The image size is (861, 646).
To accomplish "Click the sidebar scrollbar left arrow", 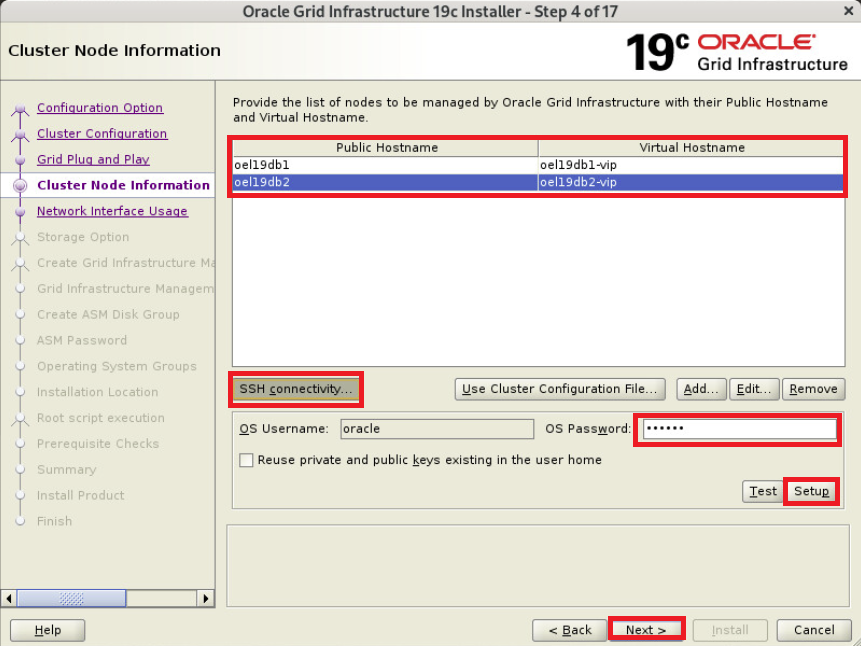I will coord(9,598).
